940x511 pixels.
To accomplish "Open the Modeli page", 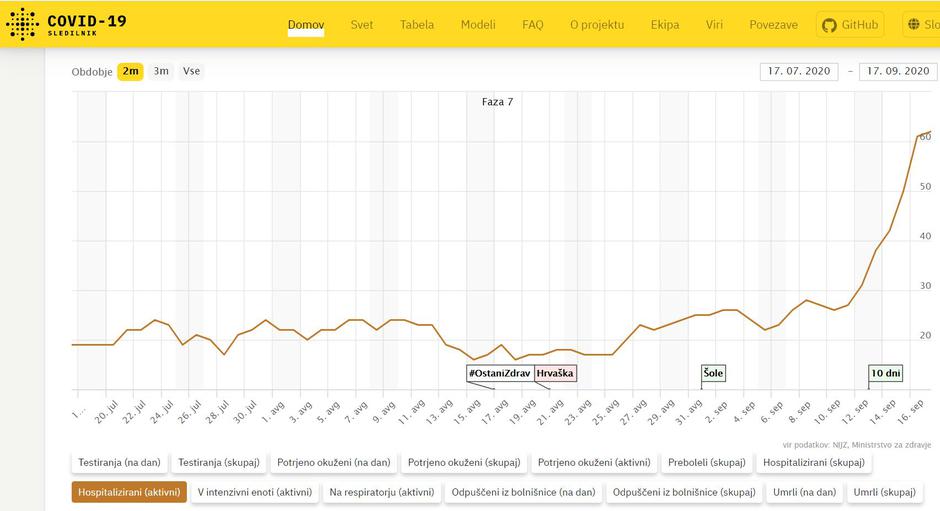I will pyautogui.click(x=478, y=25).
